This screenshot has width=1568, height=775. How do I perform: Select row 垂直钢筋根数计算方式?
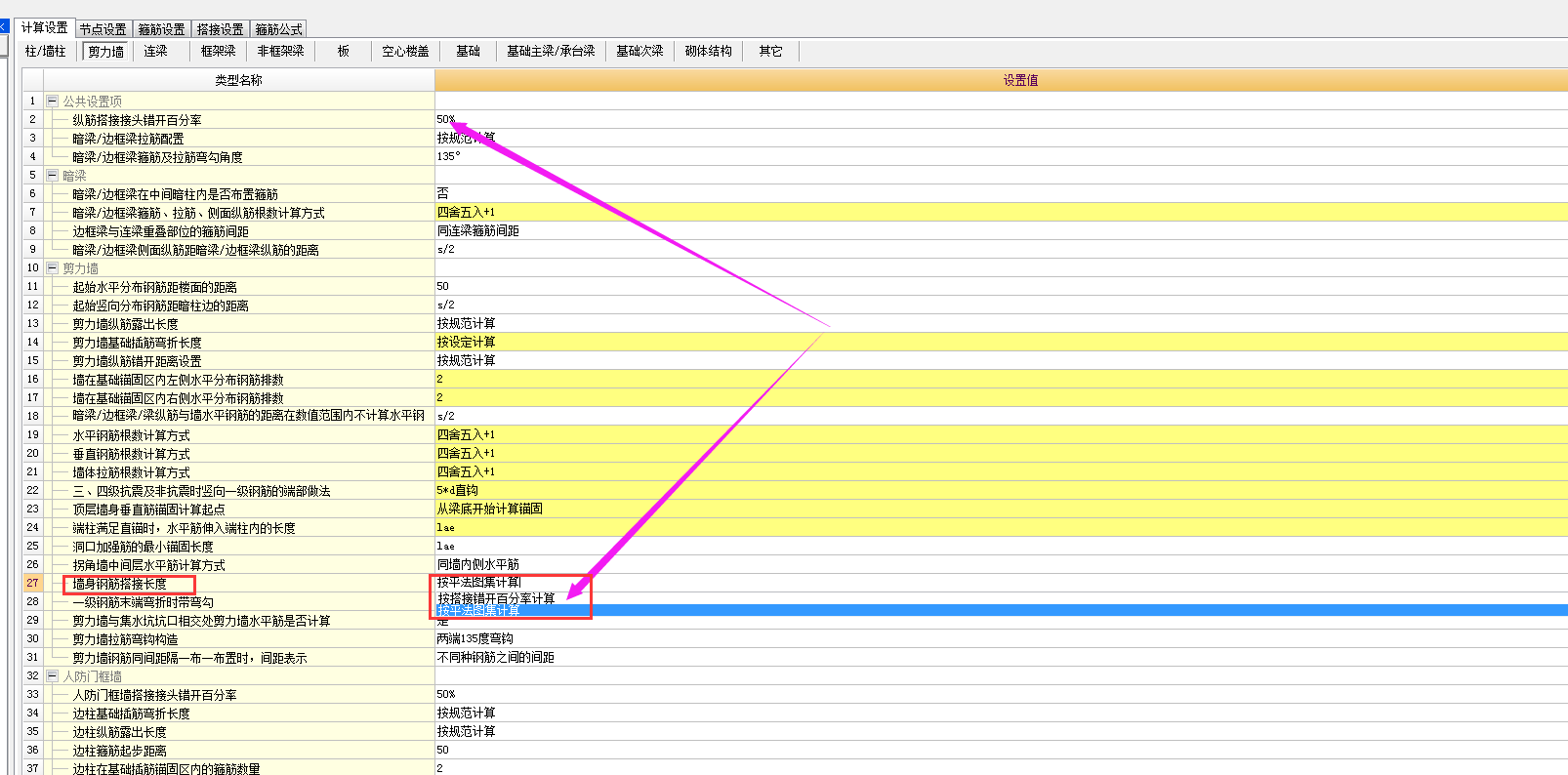238,454
